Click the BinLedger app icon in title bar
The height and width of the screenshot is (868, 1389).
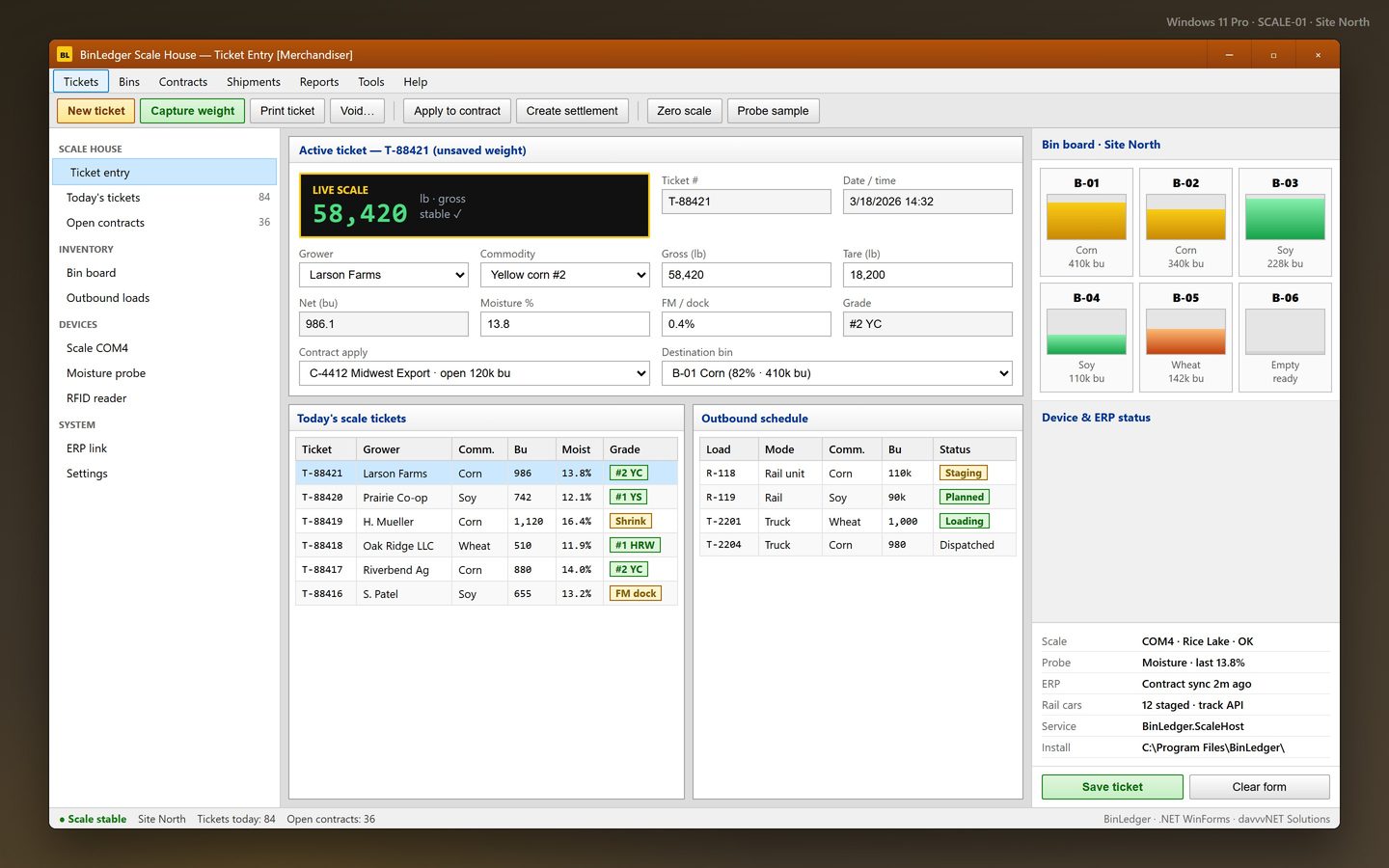(65, 55)
